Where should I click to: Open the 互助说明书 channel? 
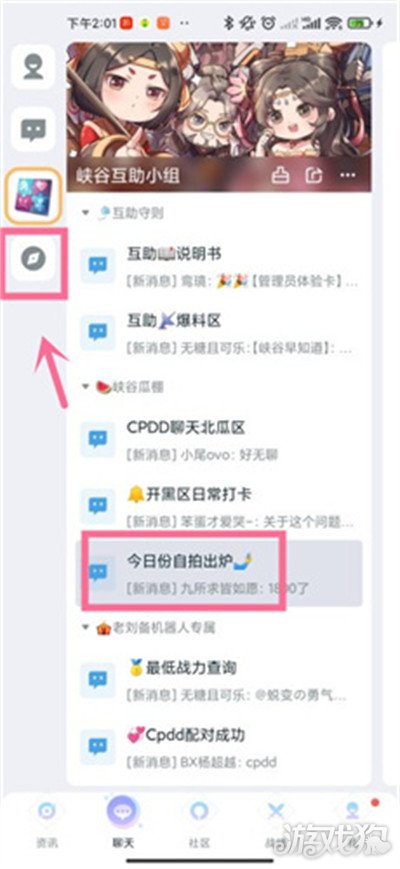(219, 268)
